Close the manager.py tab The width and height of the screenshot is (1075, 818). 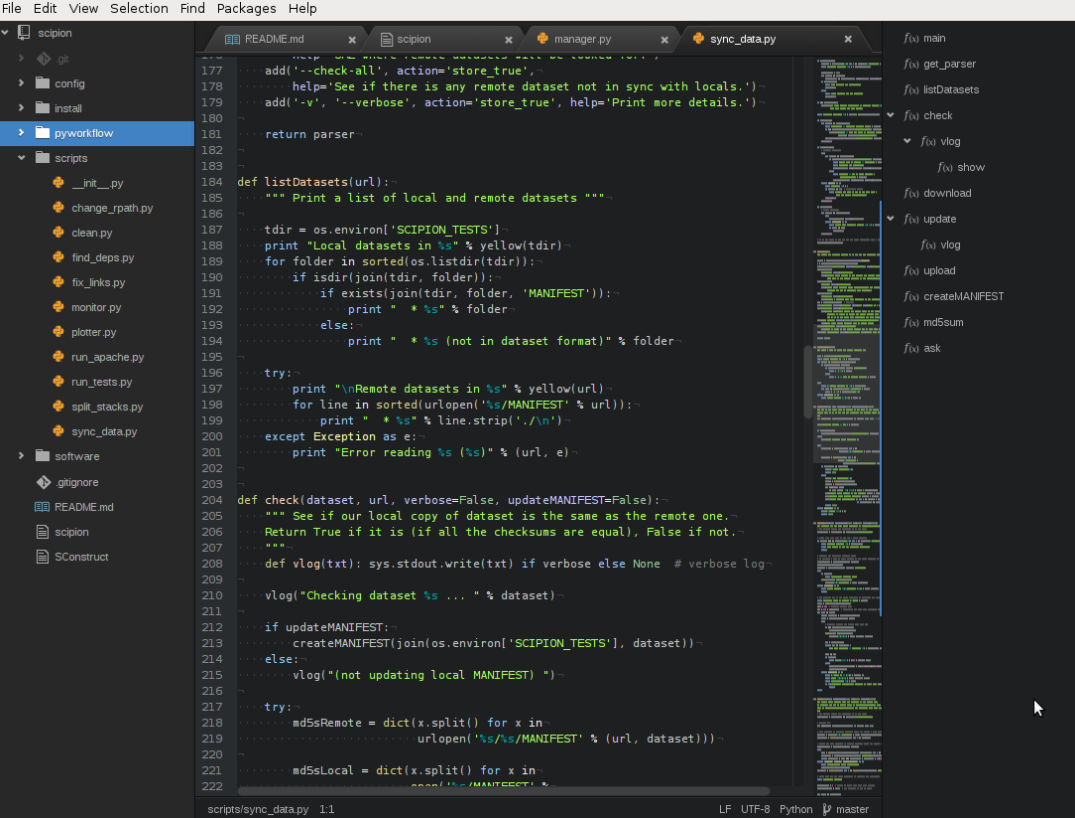[664, 40]
